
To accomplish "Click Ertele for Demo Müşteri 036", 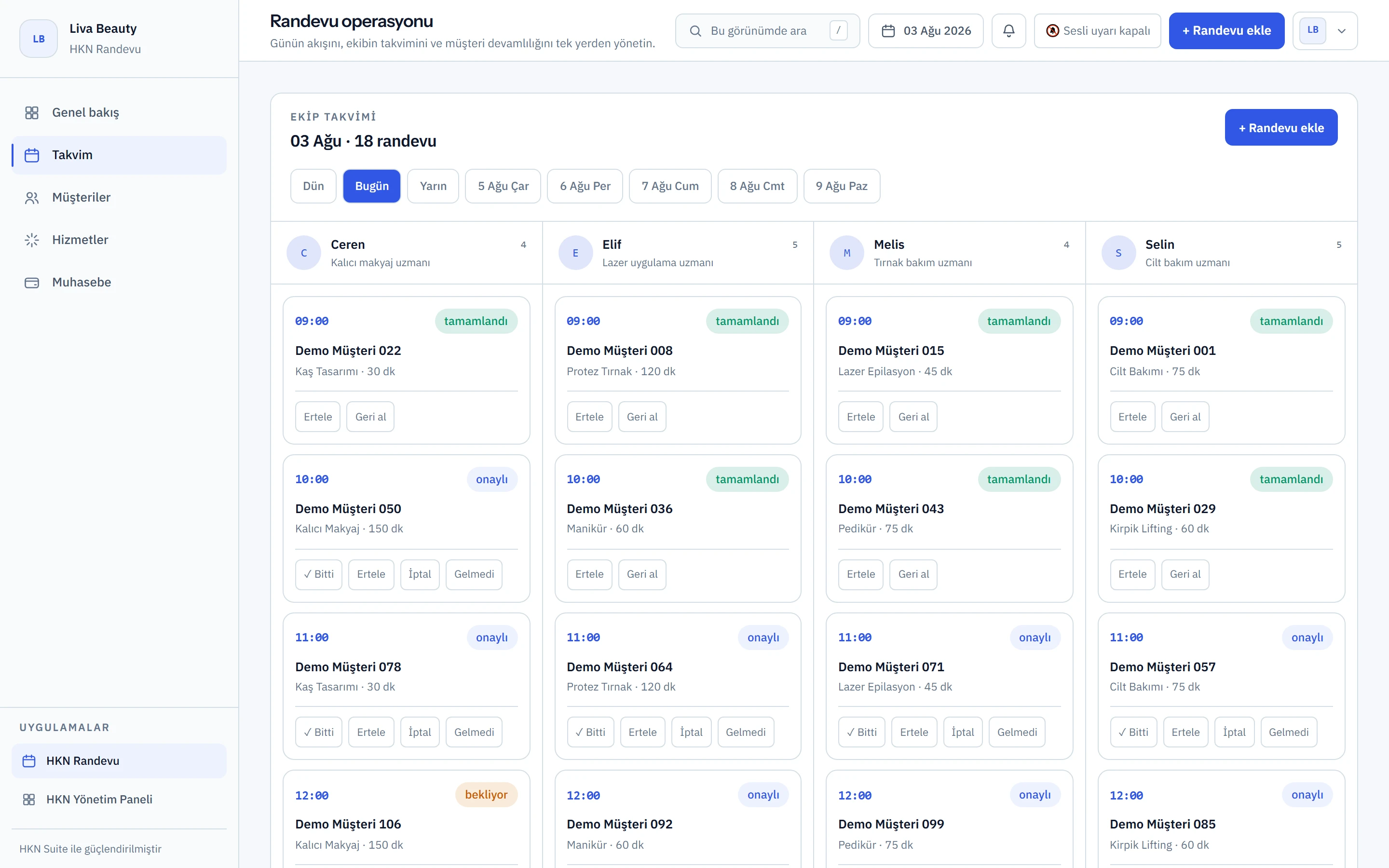I will [589, 574].
